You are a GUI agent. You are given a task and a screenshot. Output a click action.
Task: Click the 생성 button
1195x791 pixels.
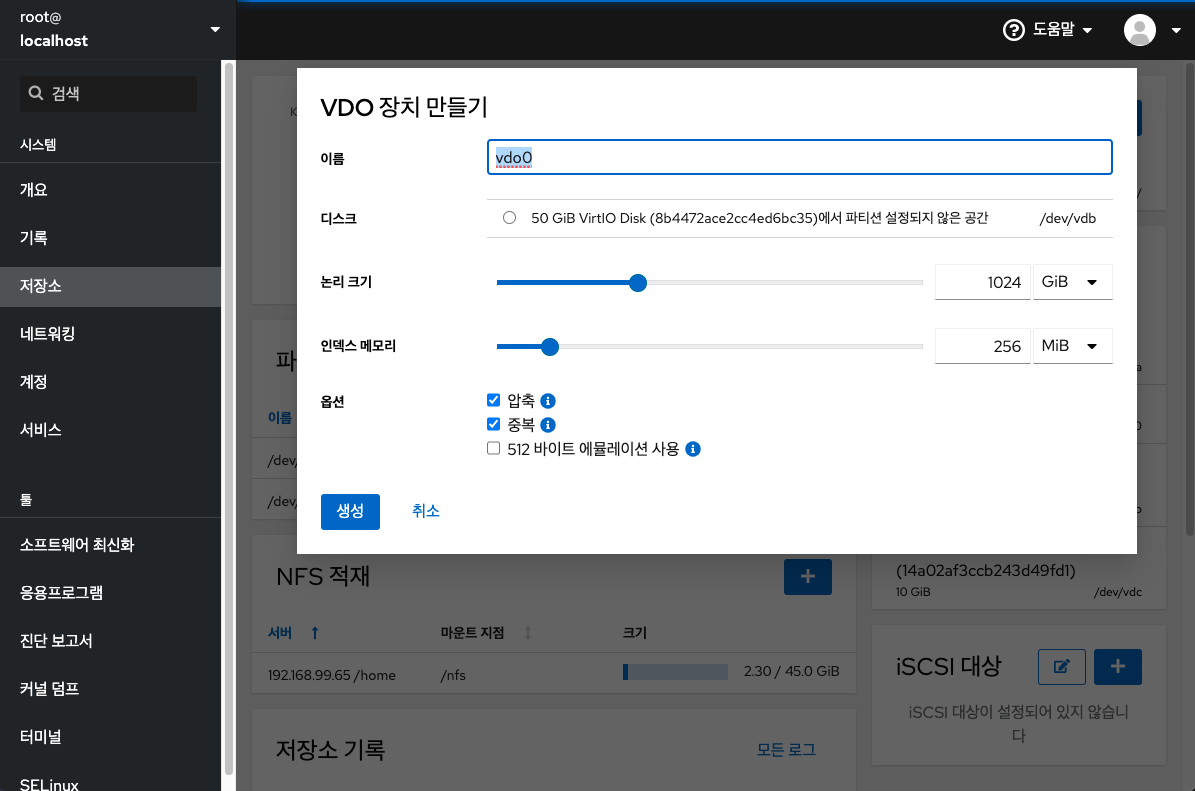[x=350, y=511]
